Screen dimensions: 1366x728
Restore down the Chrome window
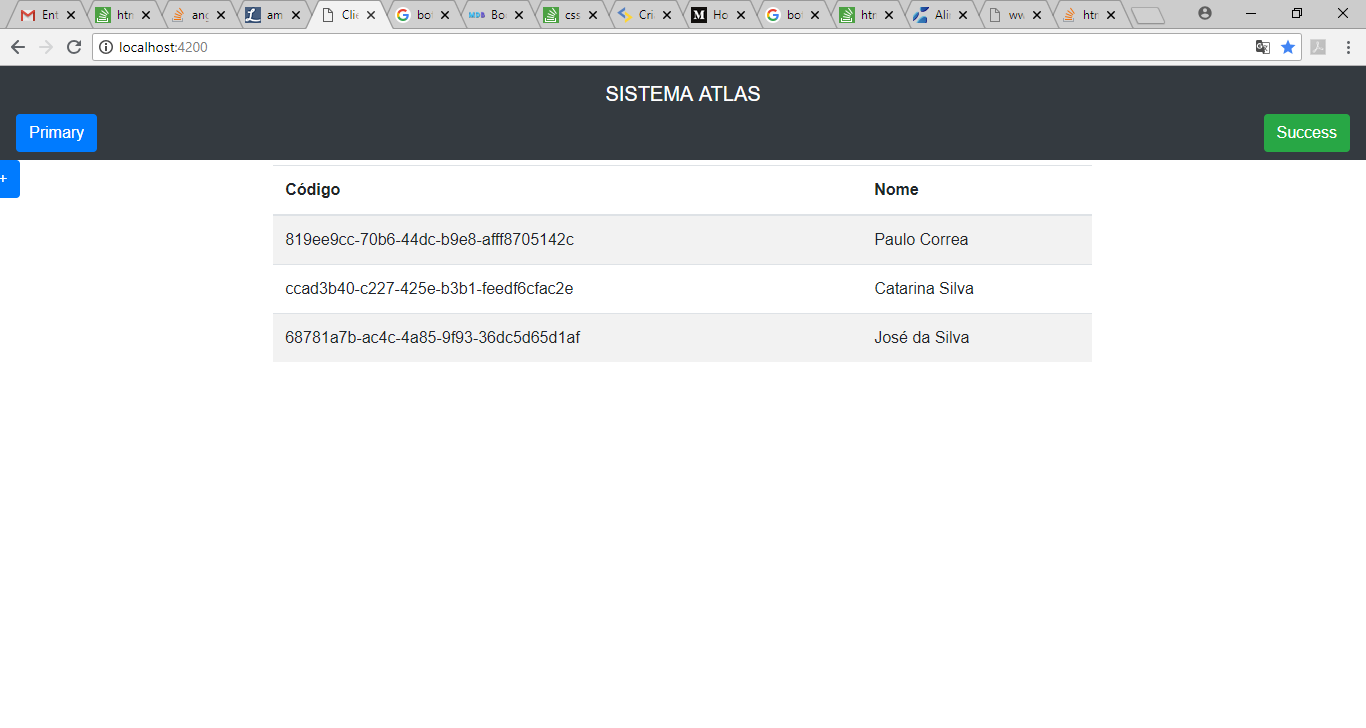(x=1297, y=13)
